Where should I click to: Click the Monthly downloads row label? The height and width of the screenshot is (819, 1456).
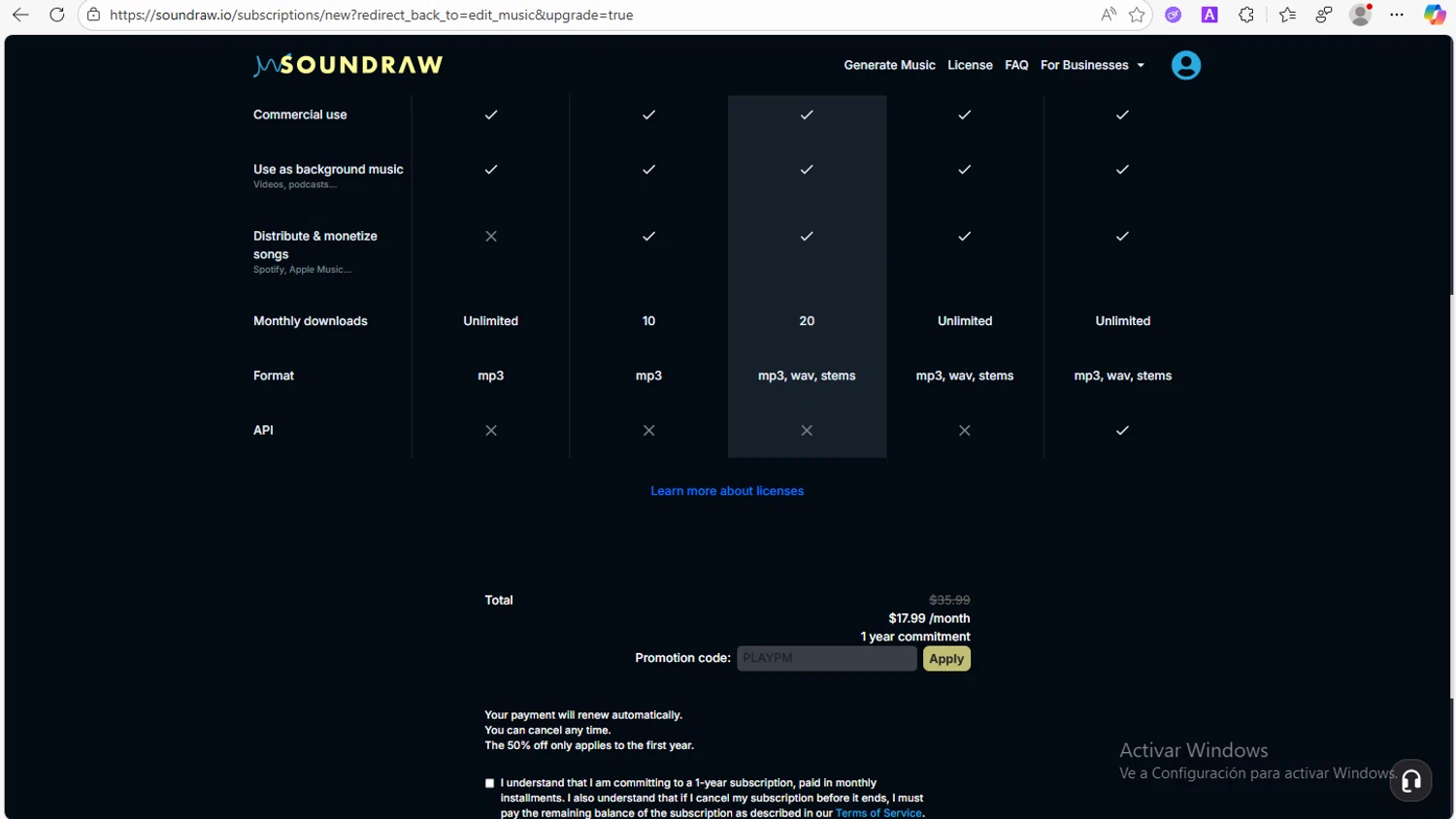311,321
